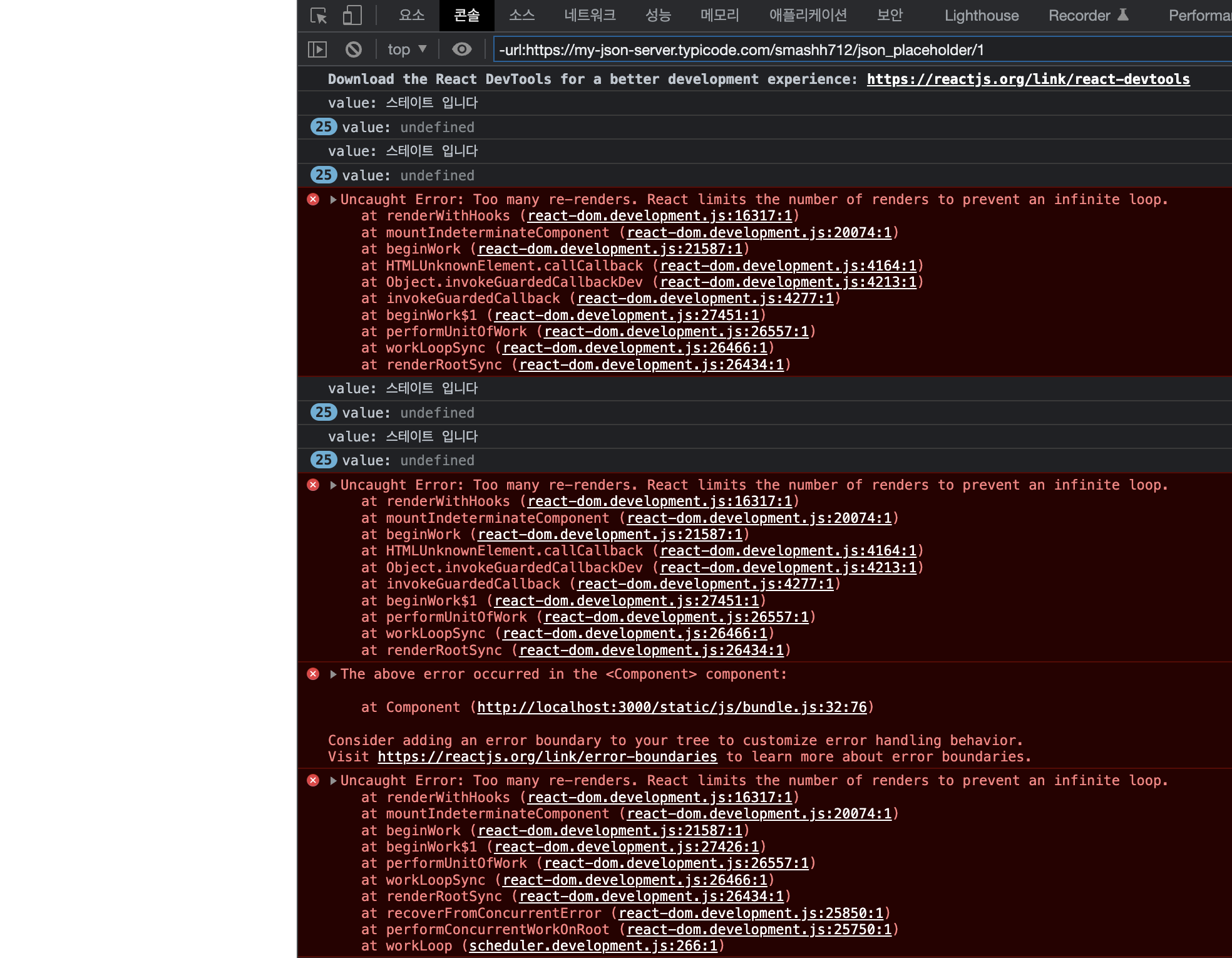Viewport: 1232px width, 958px height.
Task: Open the Lighthouse tab
Action: pyautogui.click(x=981, y=16)
